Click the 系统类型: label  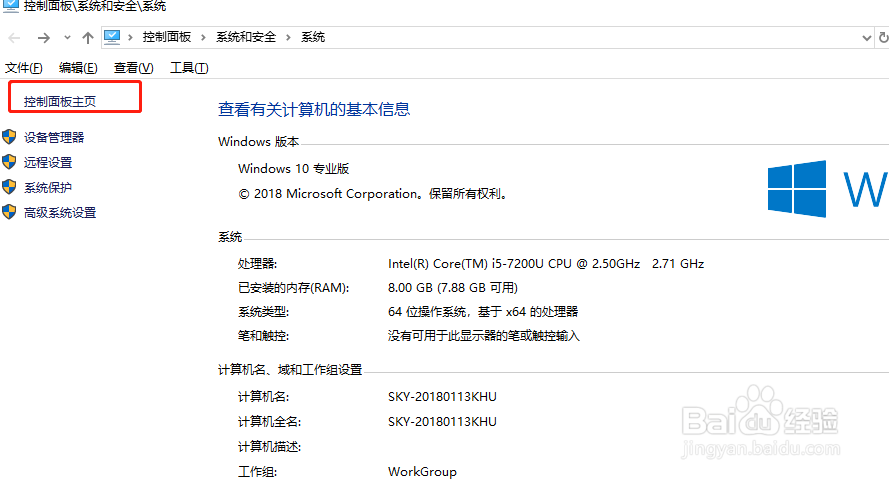point(264,312)
